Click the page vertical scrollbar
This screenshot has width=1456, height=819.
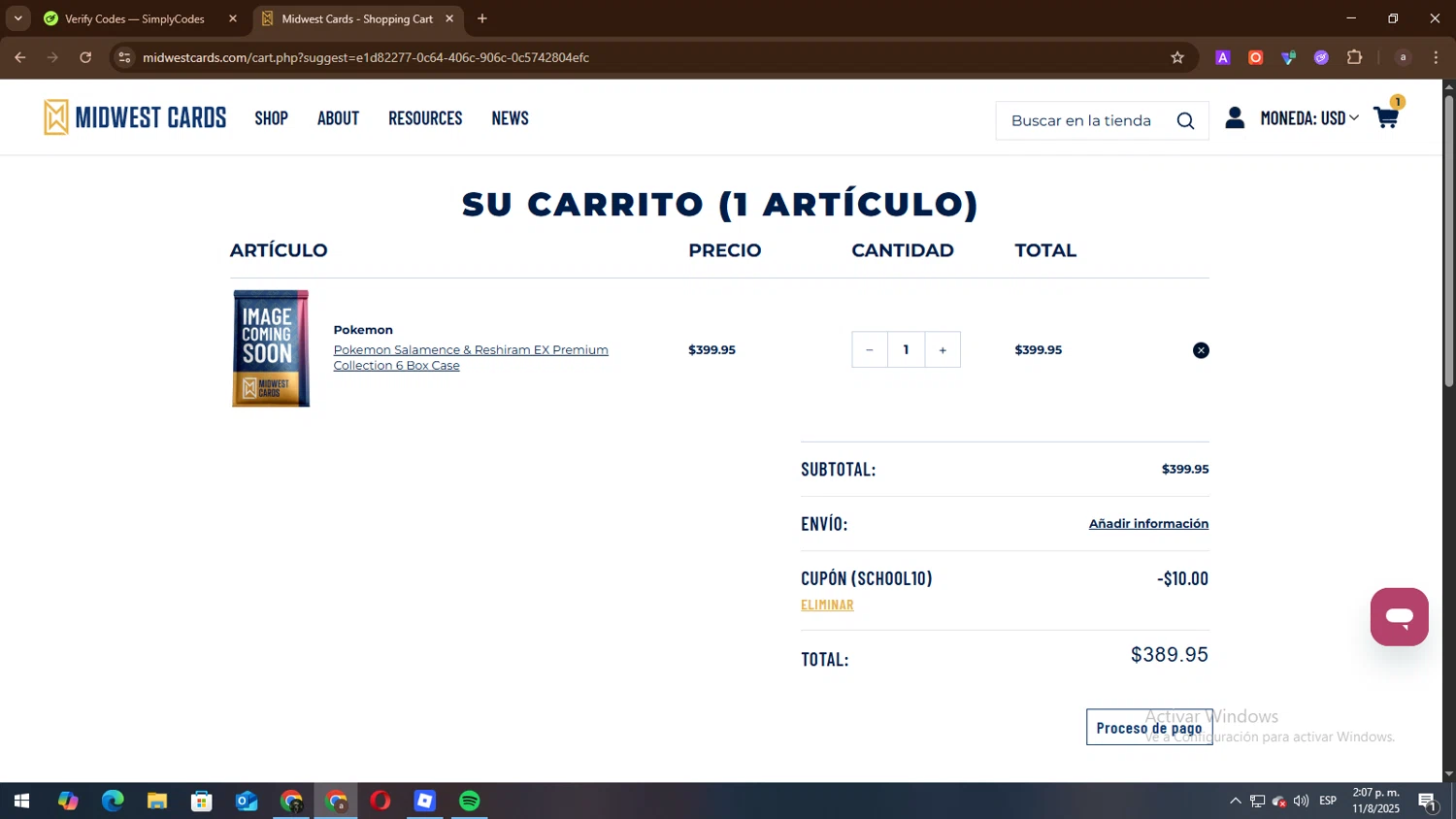1448,243
